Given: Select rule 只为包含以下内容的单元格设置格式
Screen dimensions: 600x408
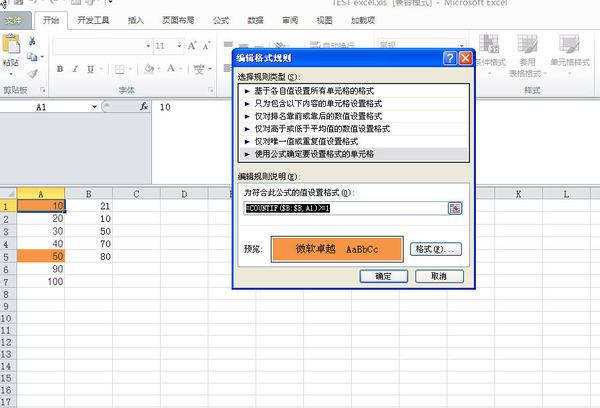Looking at the screenshot, I should 354,103.
